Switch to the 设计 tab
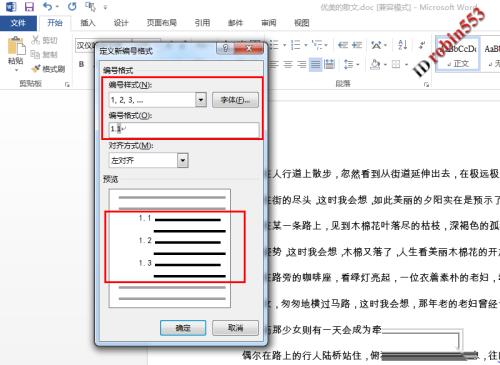Viewport: 500px width, 365px height. pos(121,23)
